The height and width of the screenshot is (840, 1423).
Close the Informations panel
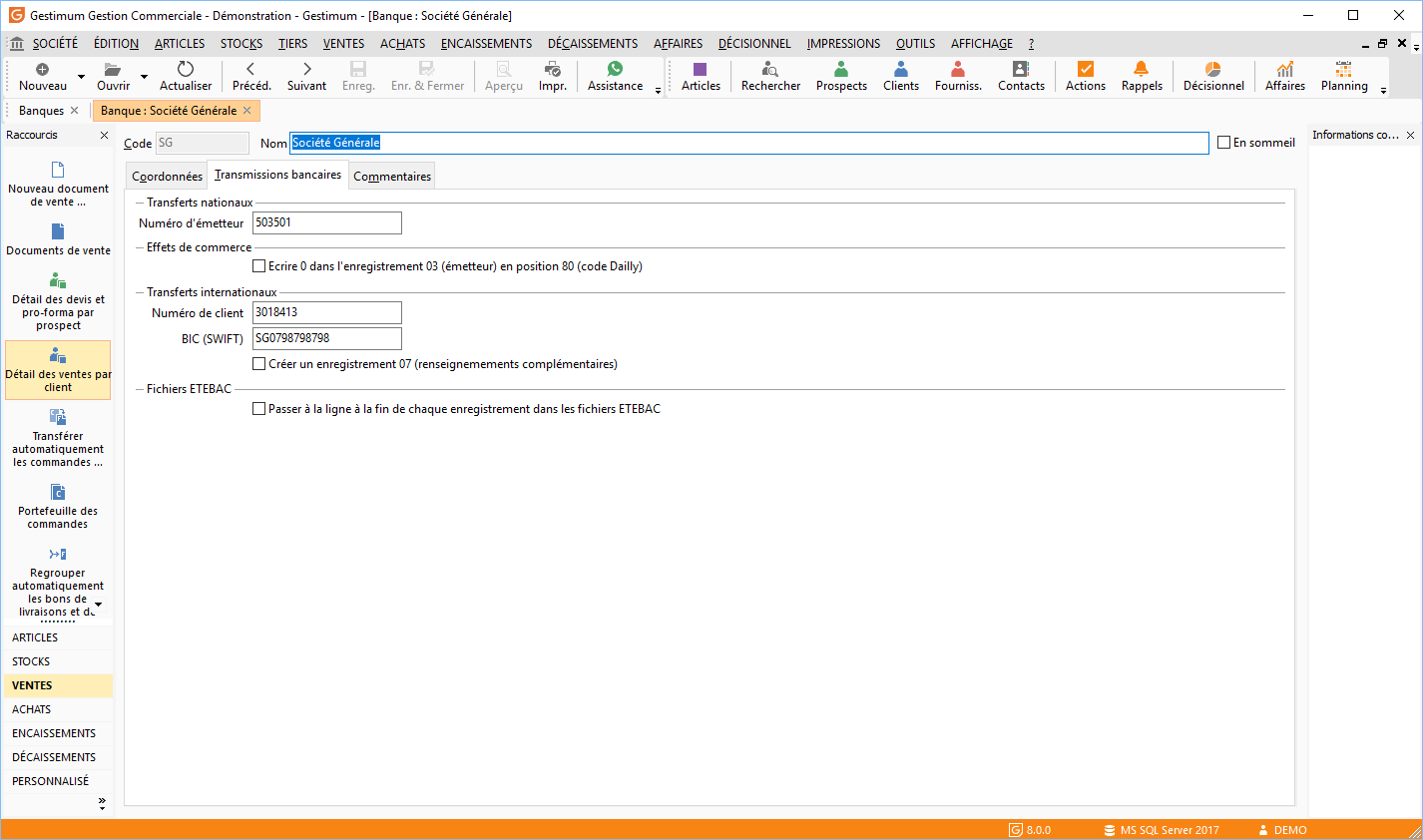pyautogui.click(x=1410, y=135)
